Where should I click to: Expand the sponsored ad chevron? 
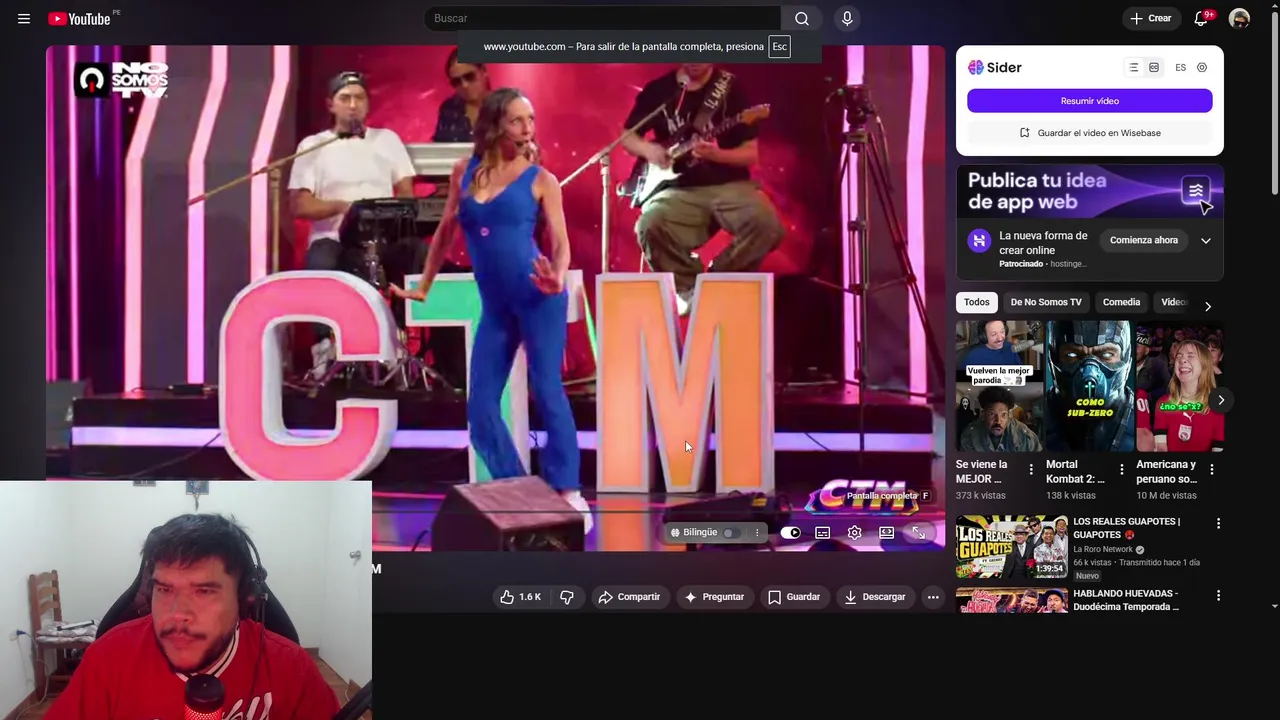pyautogui.click(x=1206, y=241)
